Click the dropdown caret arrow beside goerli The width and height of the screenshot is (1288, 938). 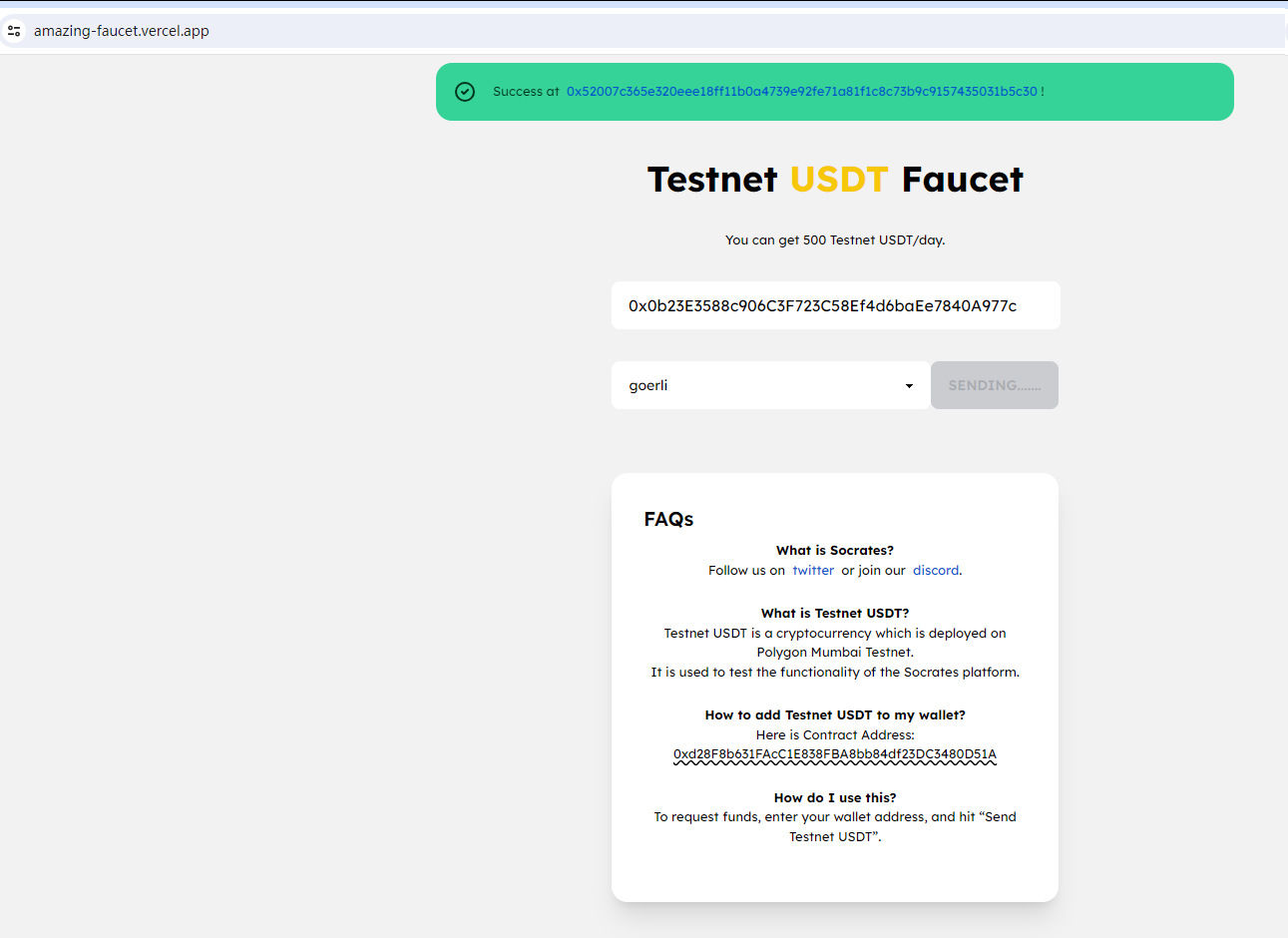tap(909, 386)
